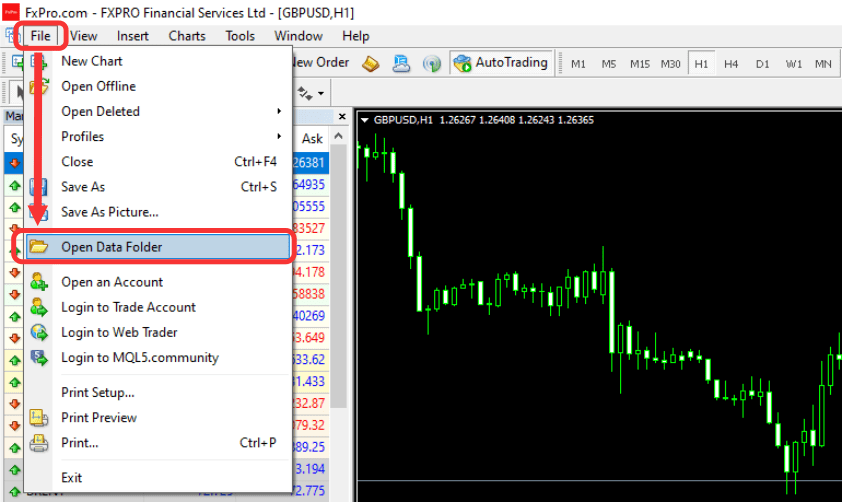Select Open an Account entry

(158, 282)
